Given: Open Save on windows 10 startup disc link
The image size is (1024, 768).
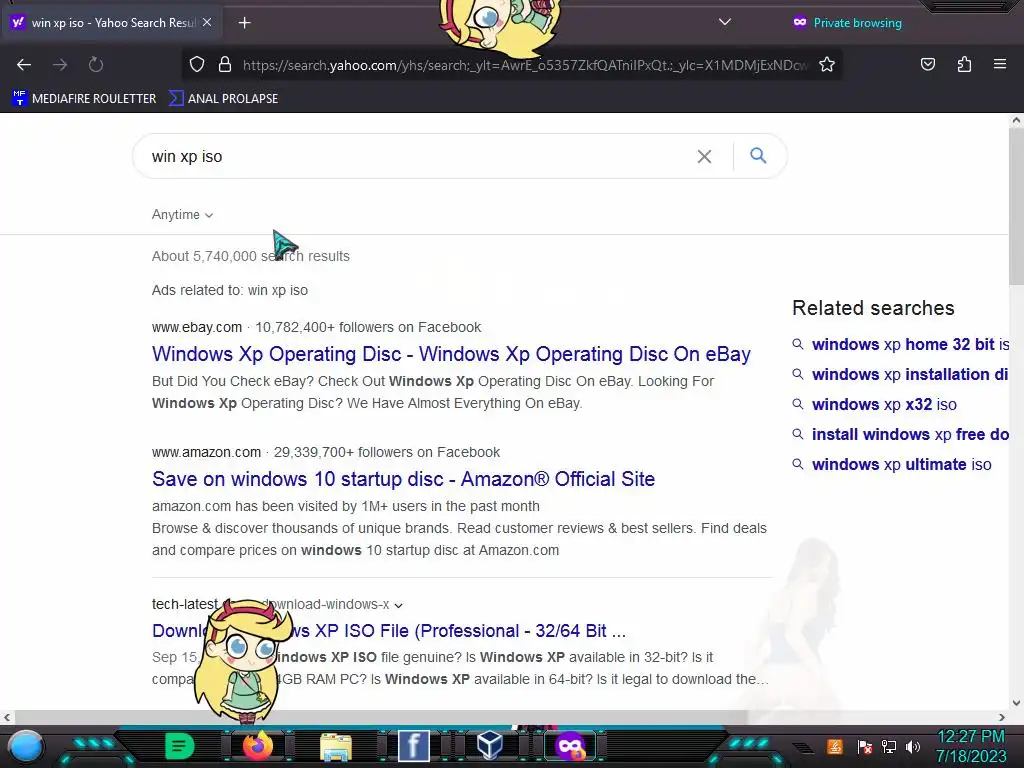Looking at the screenshot, I should [403, 479].
